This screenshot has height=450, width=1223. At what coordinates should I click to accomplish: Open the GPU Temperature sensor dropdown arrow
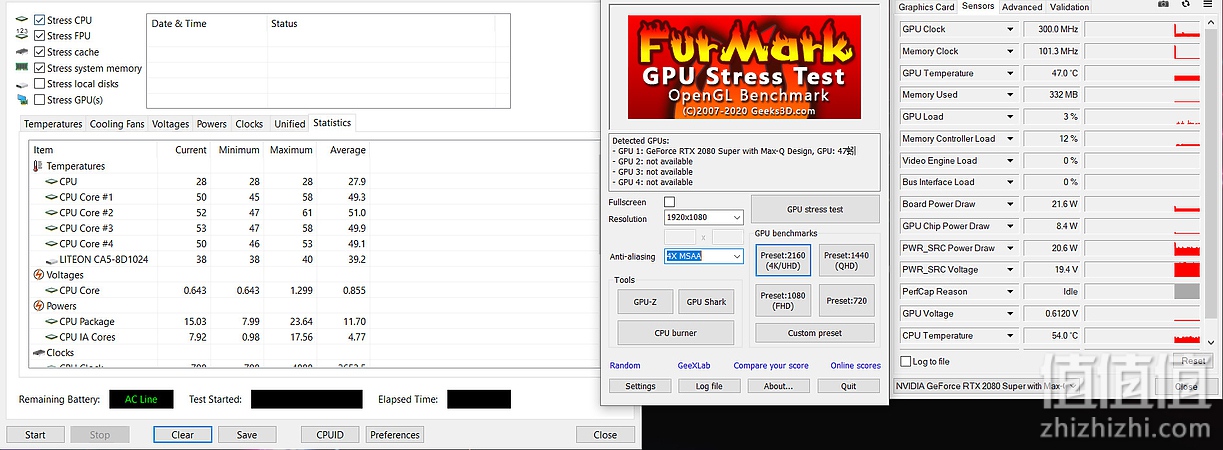click(x=1010, y=73)
